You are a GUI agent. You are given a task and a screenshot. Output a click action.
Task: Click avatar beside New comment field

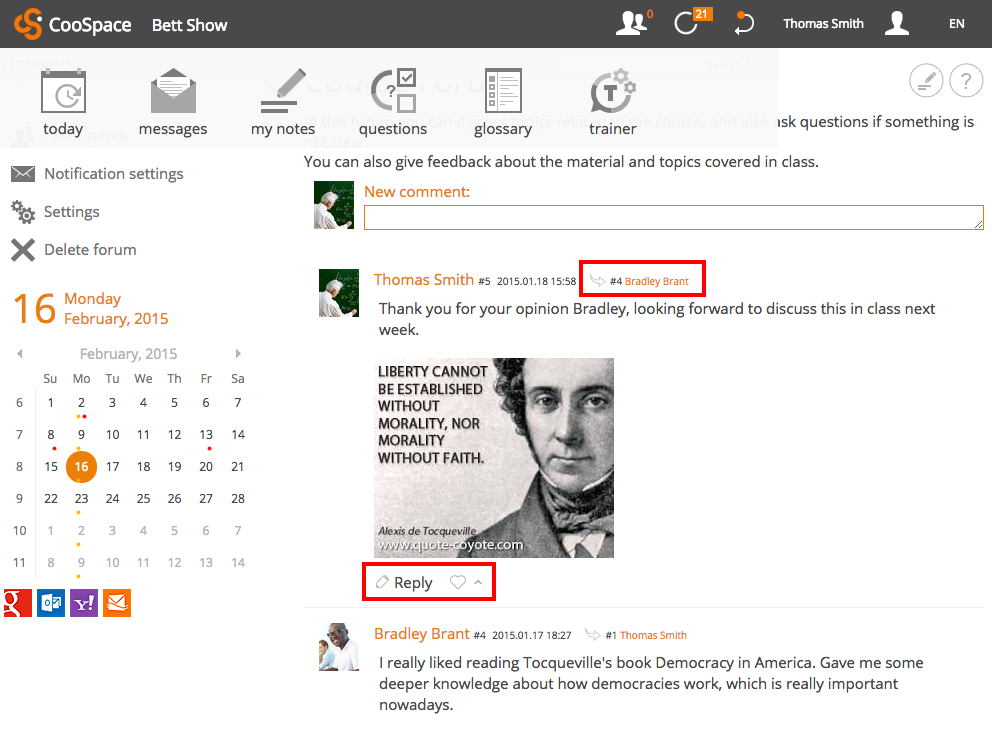(x=334, y=205)
